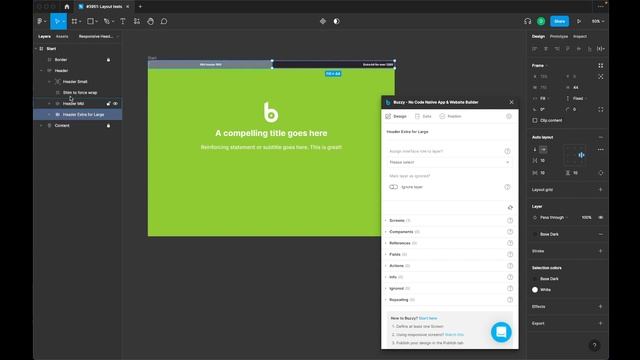
Task: Click help icon beside Components section
Action: [510, 232]
